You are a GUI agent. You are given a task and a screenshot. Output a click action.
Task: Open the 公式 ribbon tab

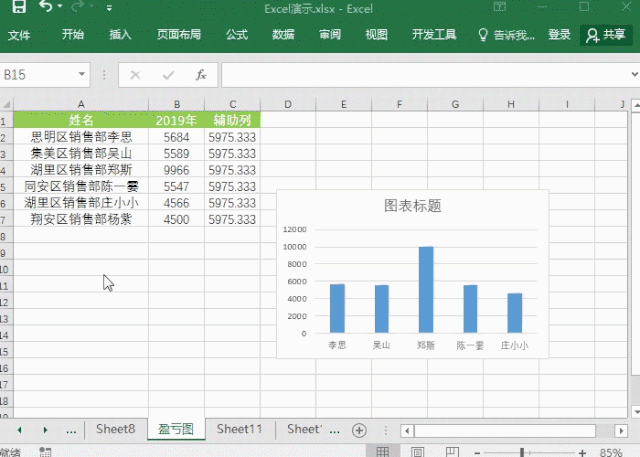coord(237,35)
